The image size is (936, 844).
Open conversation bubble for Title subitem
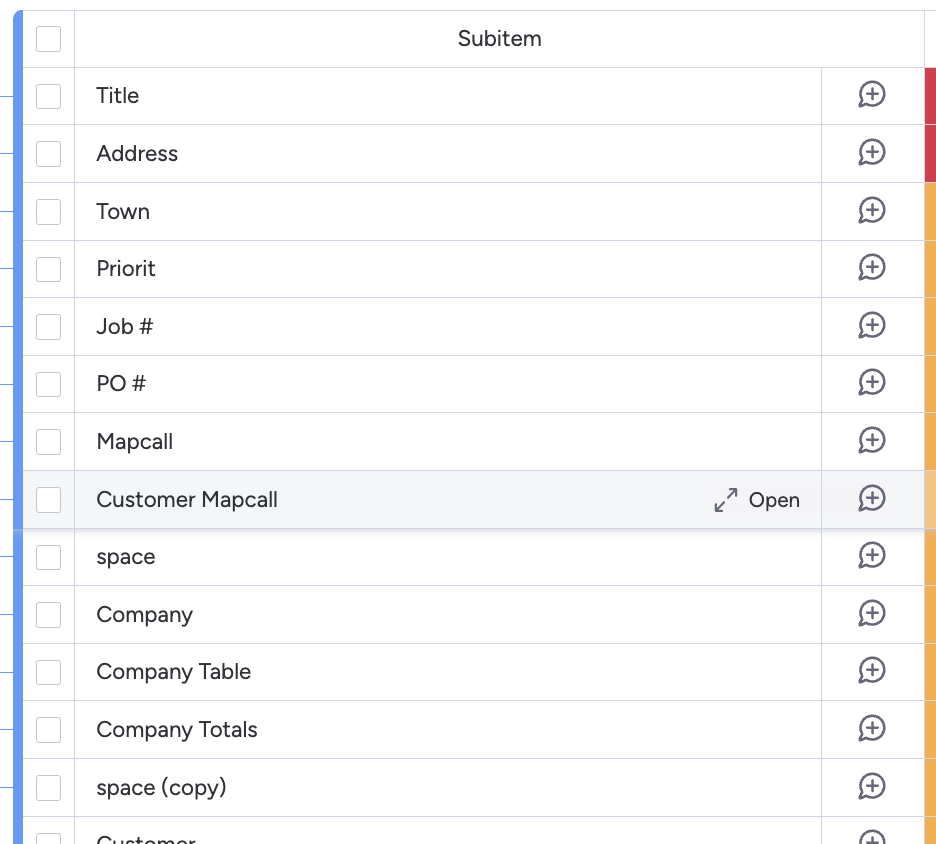pyautogui.click(x=872, y=95)
